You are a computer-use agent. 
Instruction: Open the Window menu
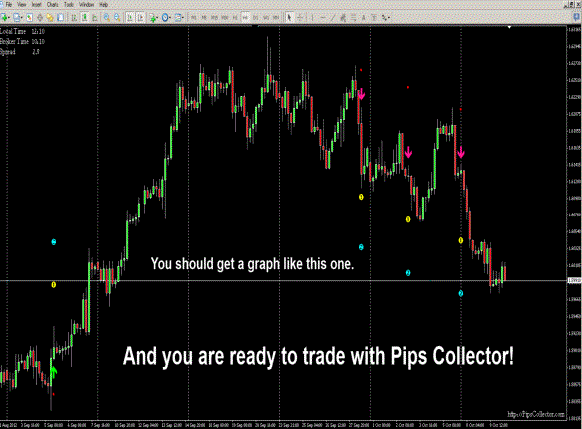tap(86, 5)
